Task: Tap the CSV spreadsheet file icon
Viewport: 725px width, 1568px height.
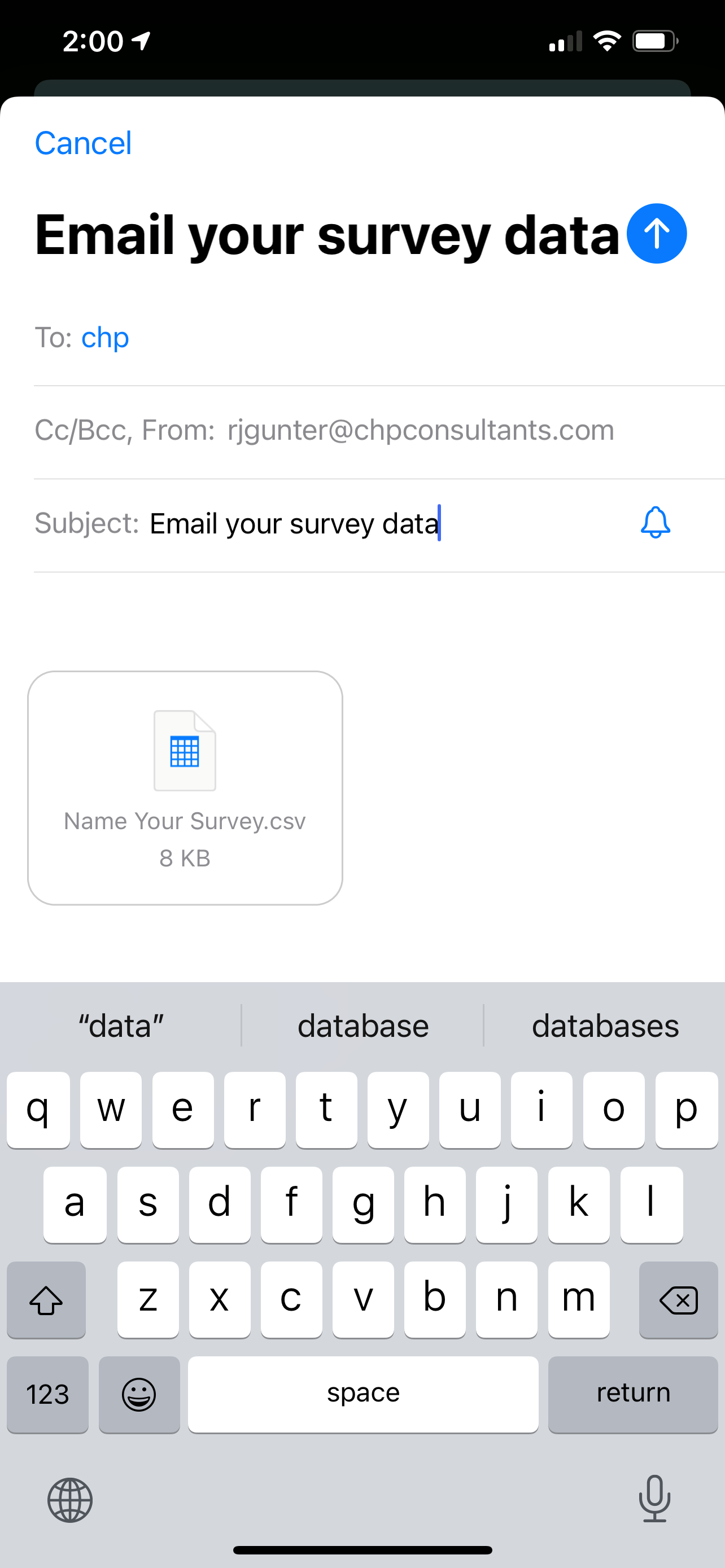Action: point(185,751)
